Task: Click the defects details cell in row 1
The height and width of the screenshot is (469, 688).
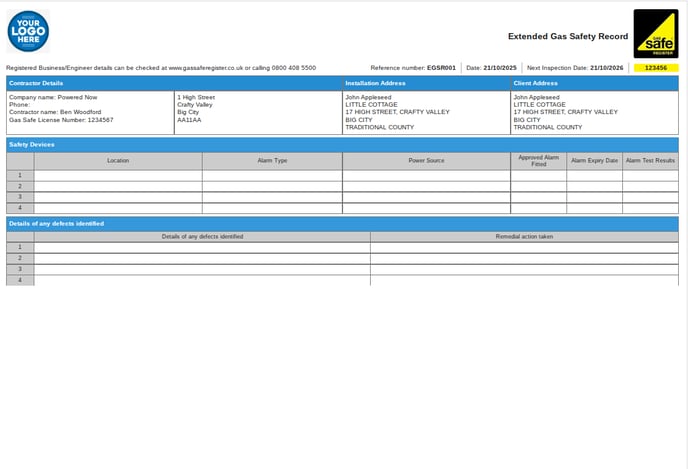Action: coord(202,247)
